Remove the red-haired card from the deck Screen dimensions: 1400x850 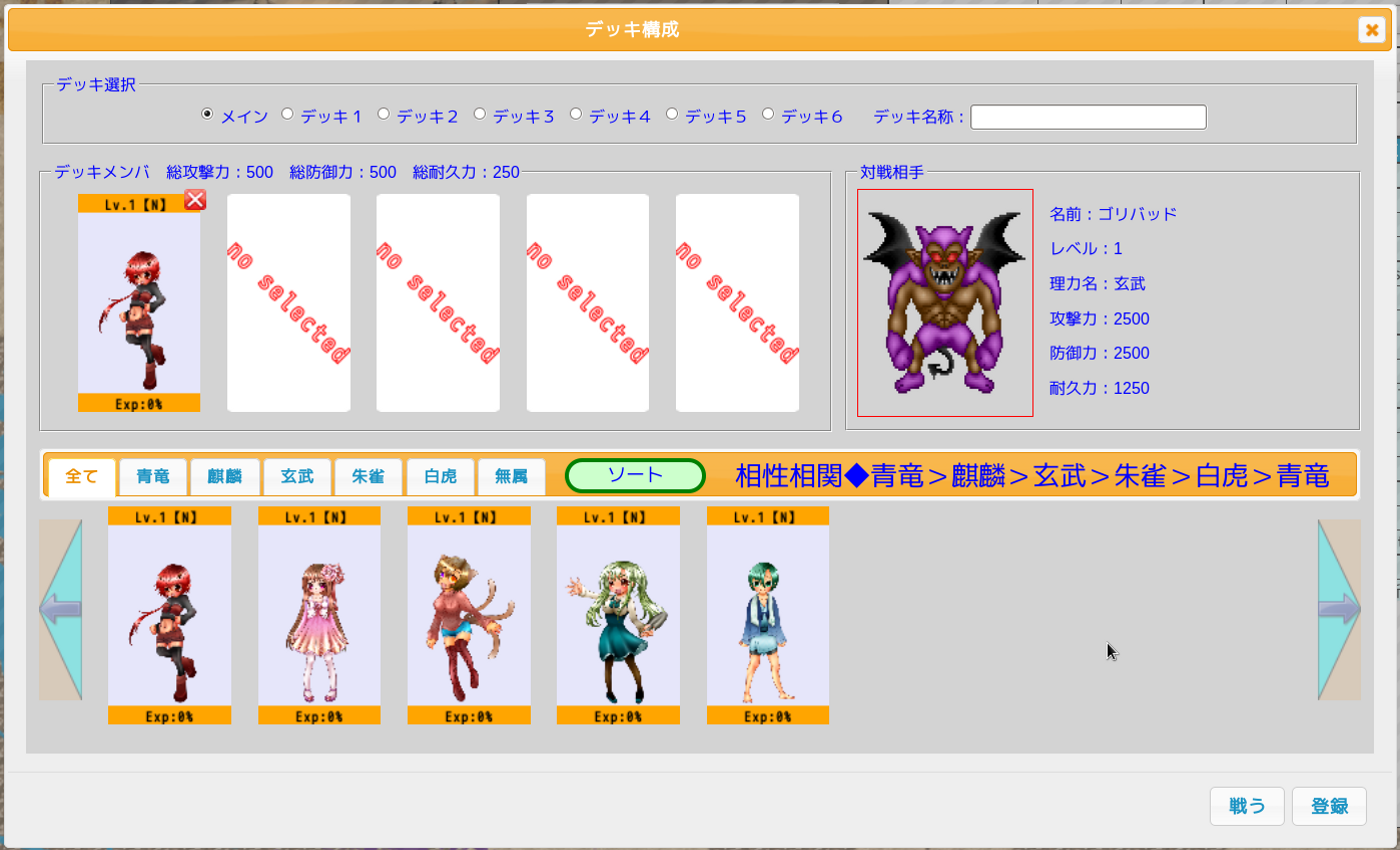196,199
